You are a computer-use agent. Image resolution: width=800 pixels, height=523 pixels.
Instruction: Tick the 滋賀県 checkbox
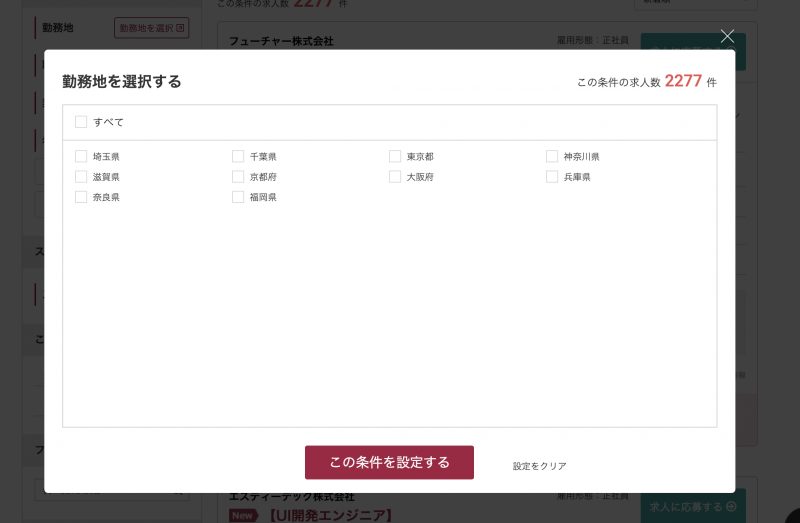(81, 177)
